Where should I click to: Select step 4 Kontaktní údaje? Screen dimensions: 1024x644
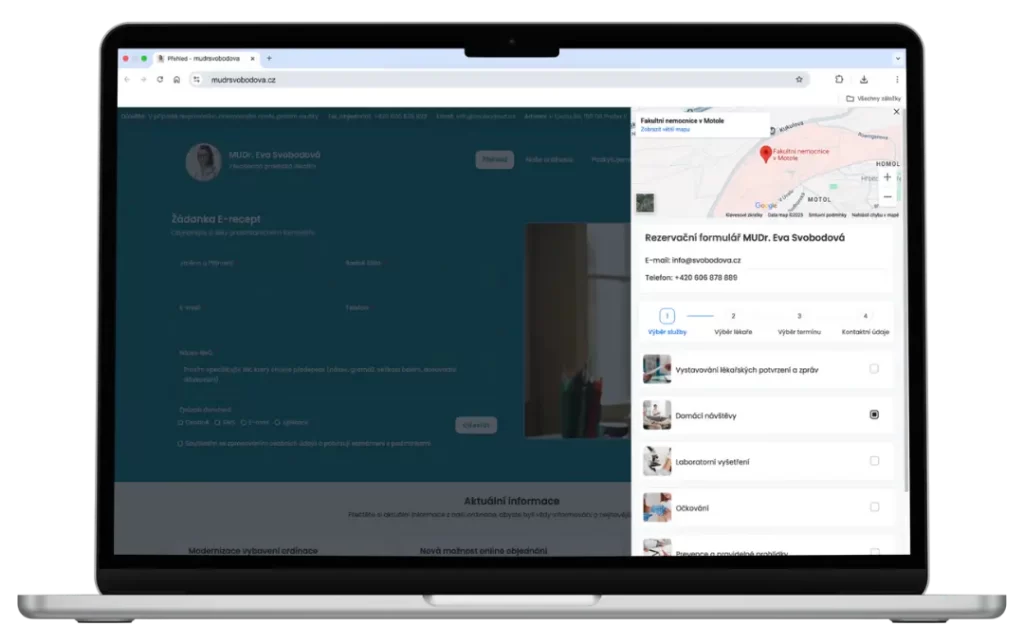tap(865, 322)
